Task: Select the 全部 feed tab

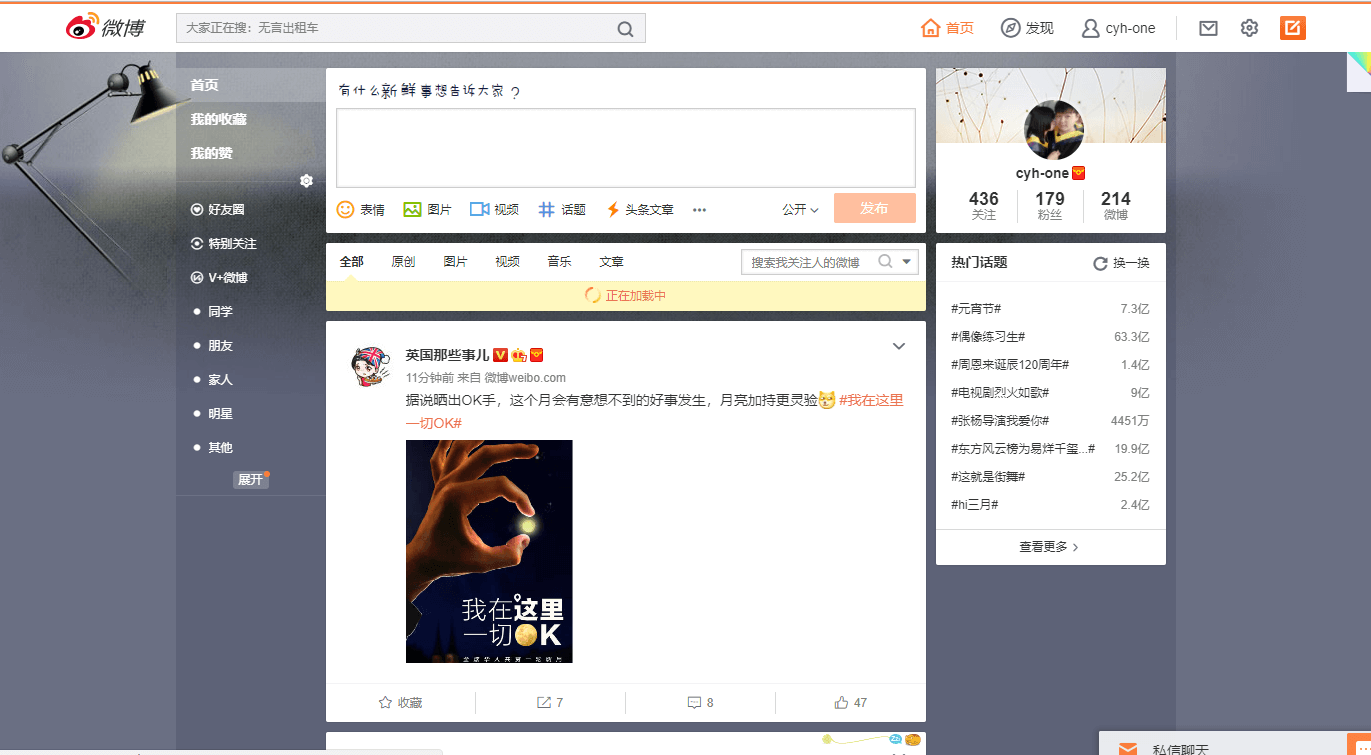Action: coord(351,262)
